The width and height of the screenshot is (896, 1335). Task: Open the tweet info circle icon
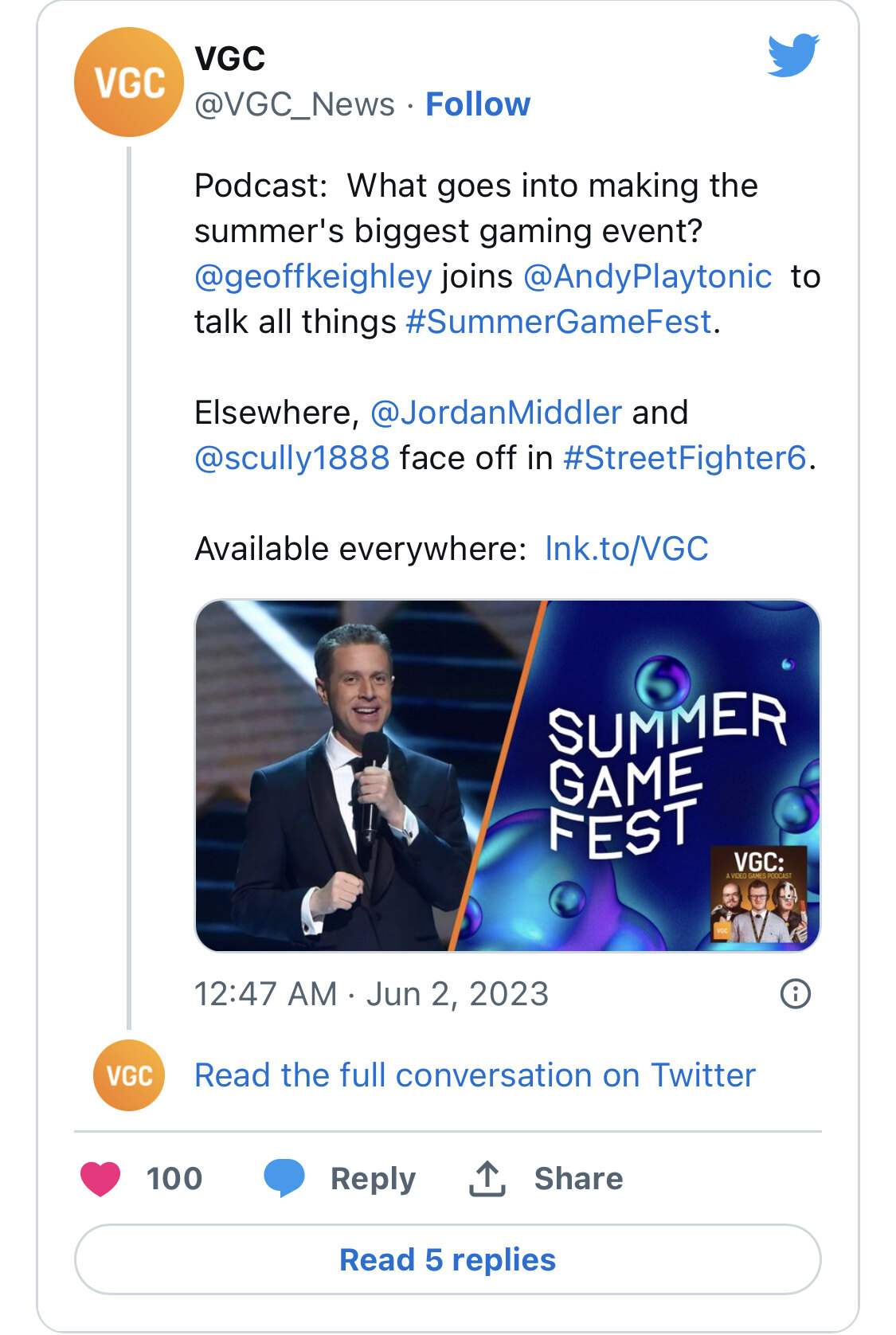pos(795,993)
